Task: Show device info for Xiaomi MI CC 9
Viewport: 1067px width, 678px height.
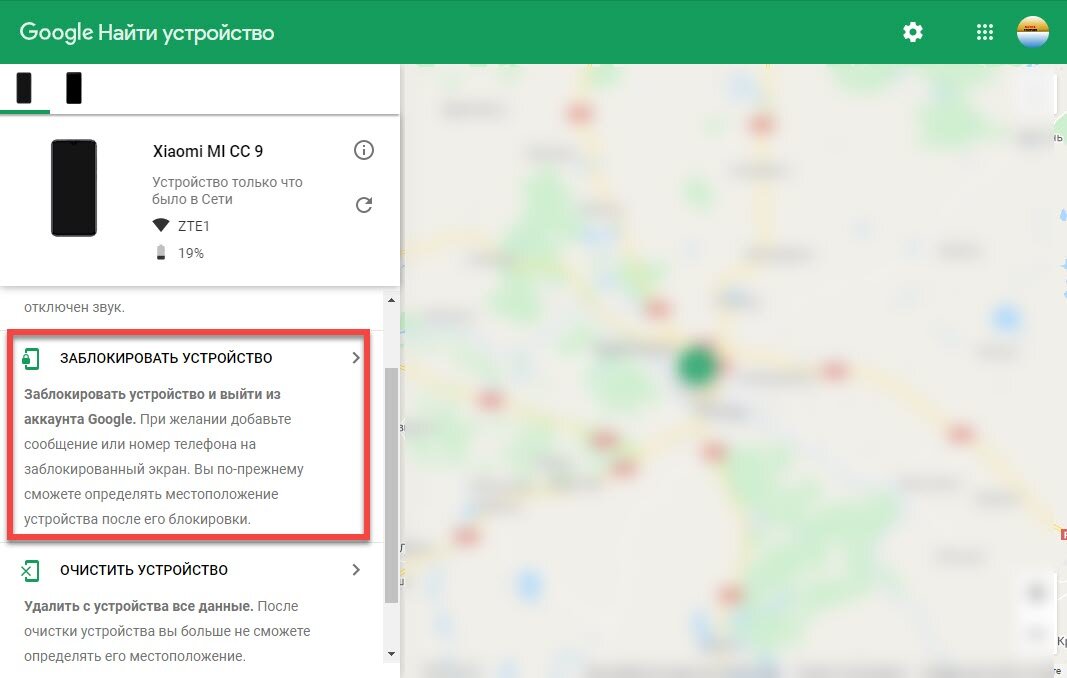Action: pyautogui.click(x=364, y=150)
